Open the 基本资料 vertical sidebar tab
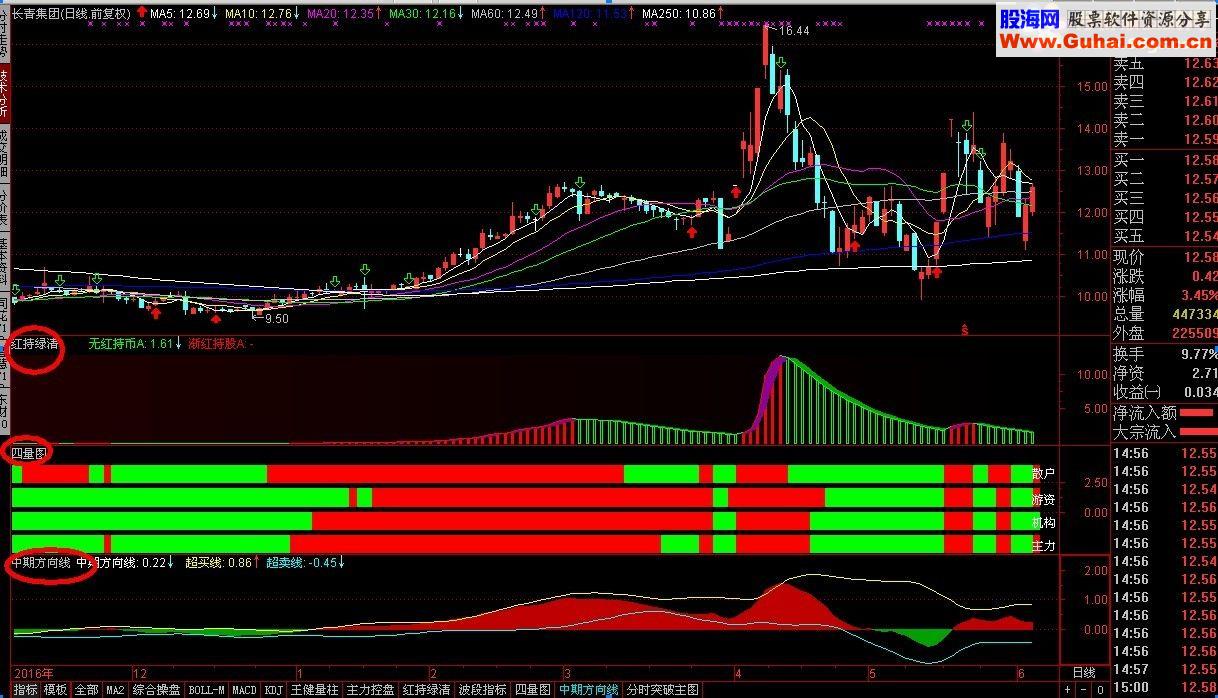This screenshot has height=698, width=1218. [x=4, y=263]
